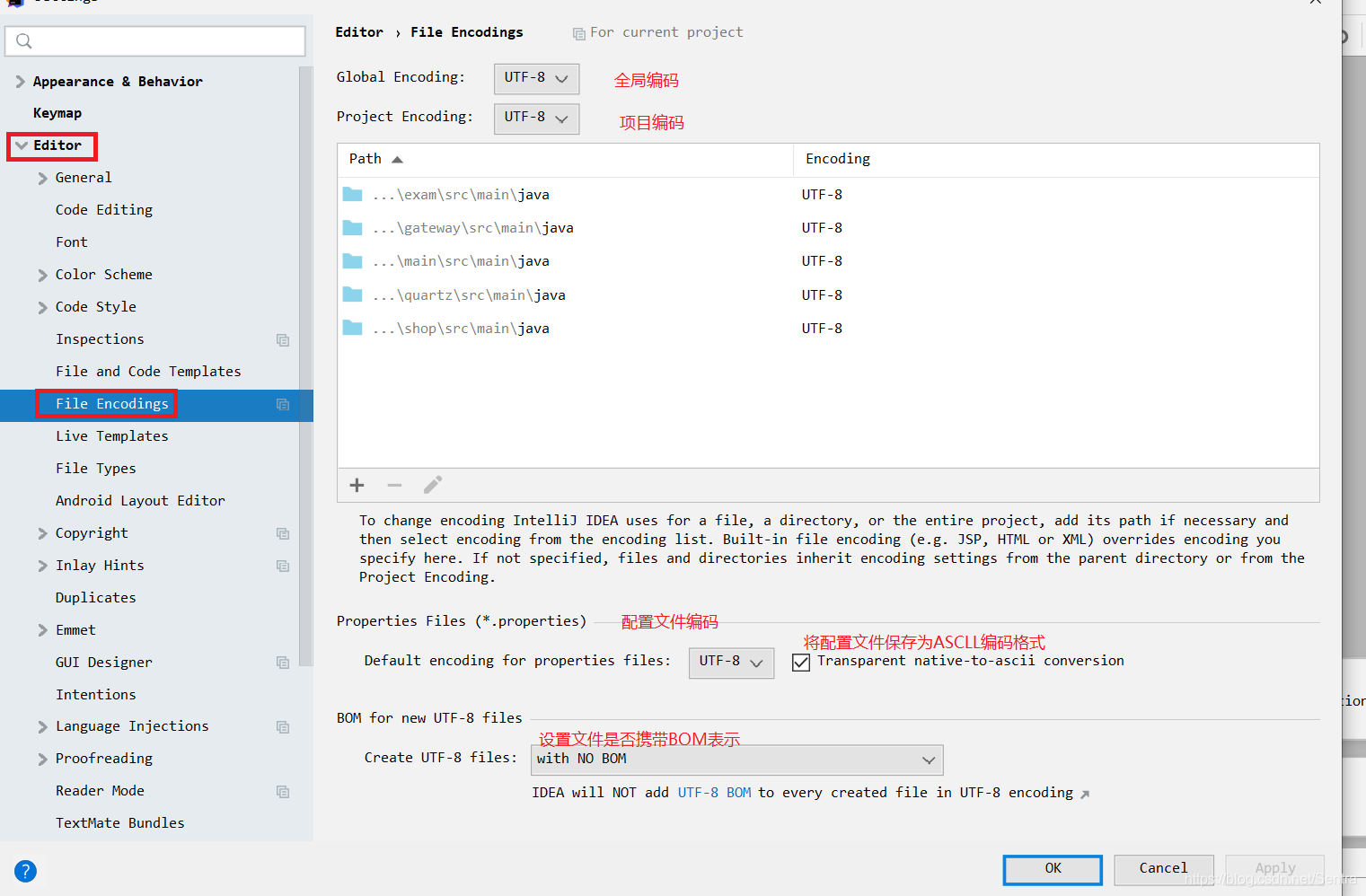Expand the Emmet node
This screenshot has width=1366, height=896.
[x=42, y=630]
